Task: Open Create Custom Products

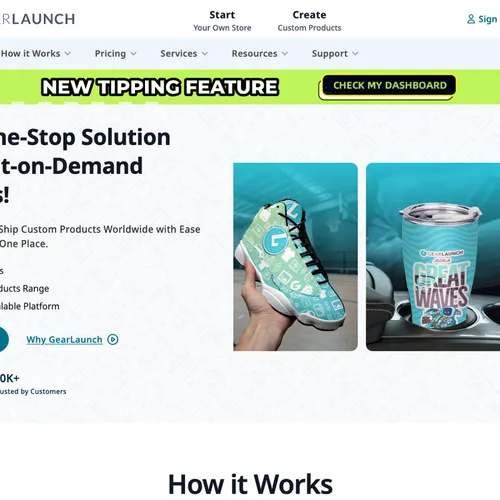Action: click(x=309, y=21)
